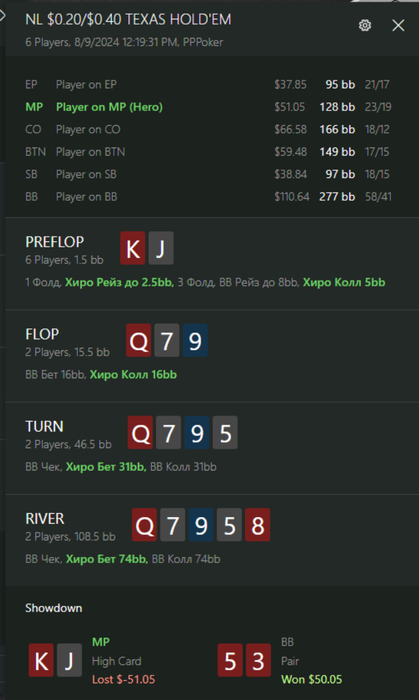Screen dimensions: 419x700
Task: Click the 'Хиро Бет 74bb' river action
Action: [107, 559]
